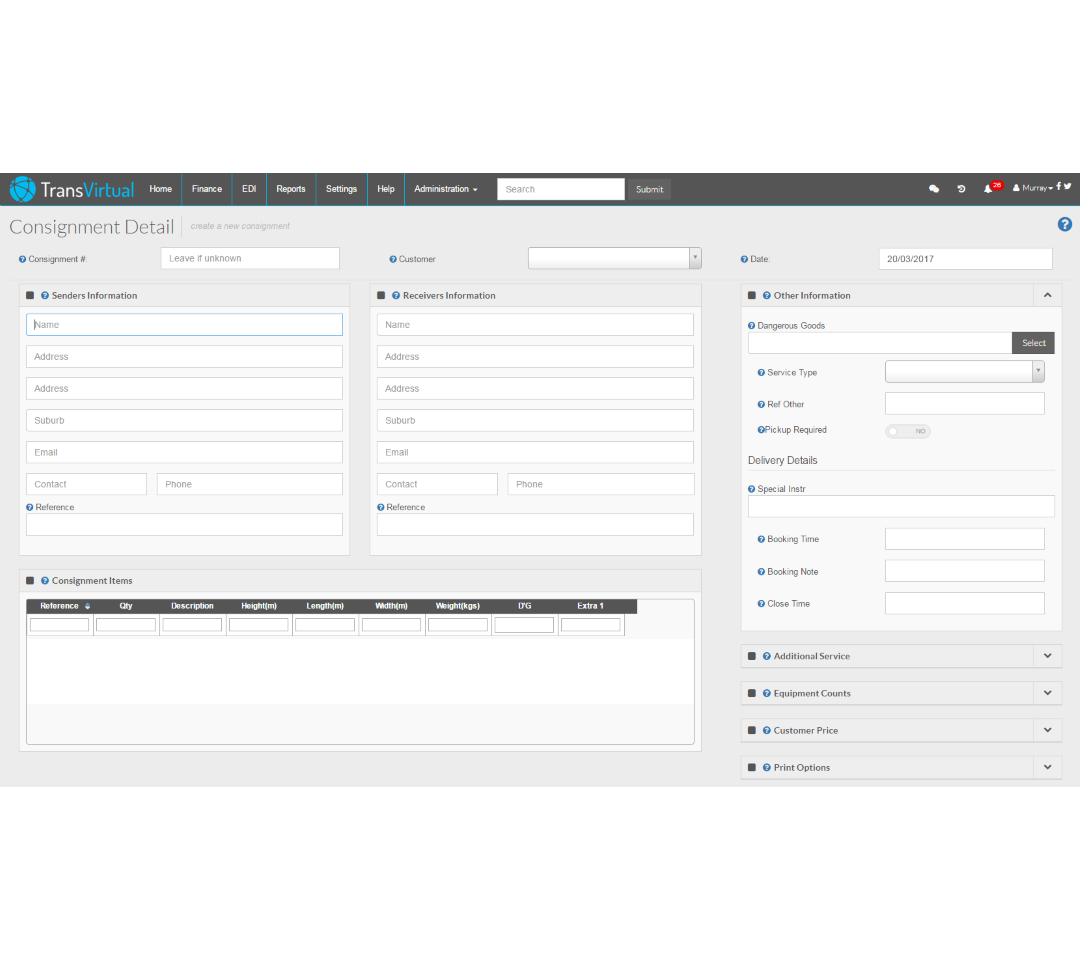
Task: Sort by Reference column header
Action: [60, 606]
